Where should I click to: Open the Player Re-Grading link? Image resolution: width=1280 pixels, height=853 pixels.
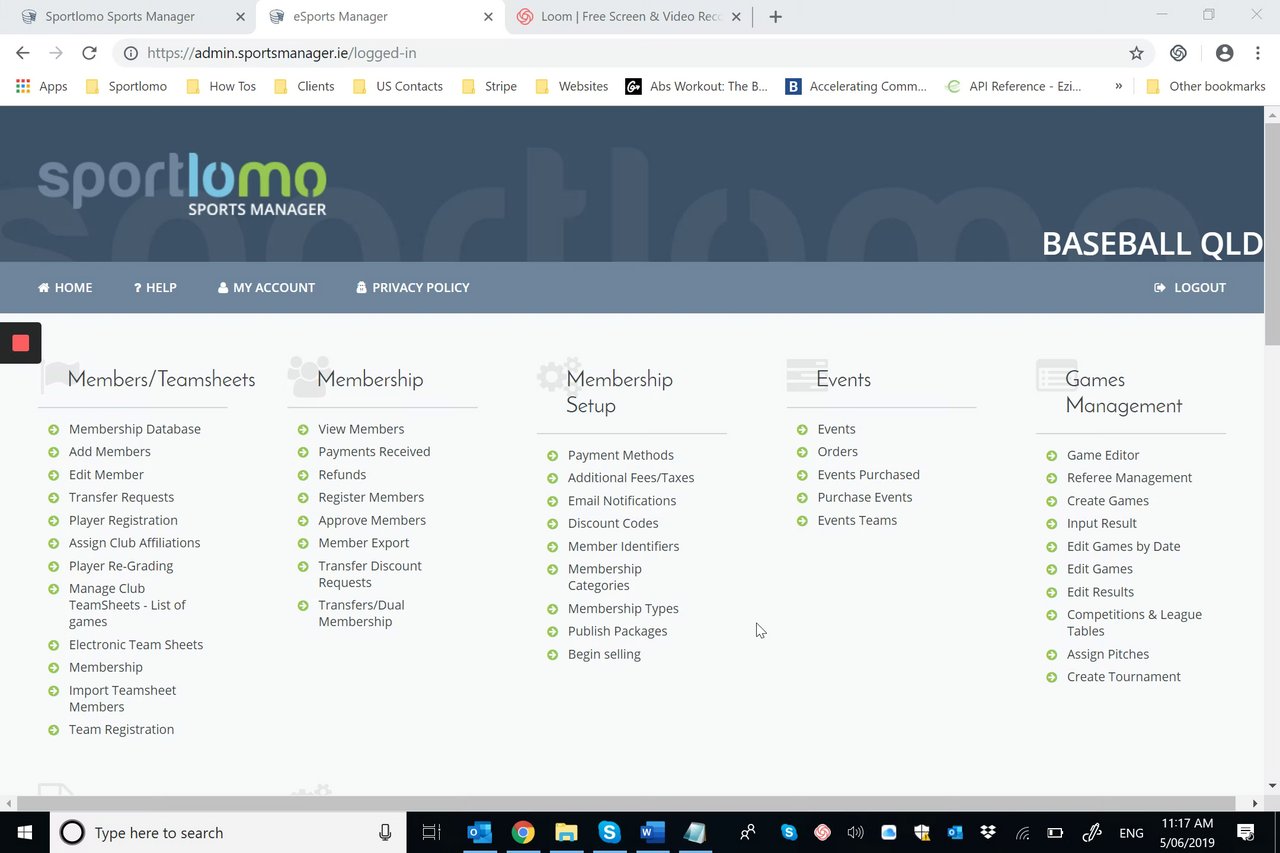[x=120, y=566]
